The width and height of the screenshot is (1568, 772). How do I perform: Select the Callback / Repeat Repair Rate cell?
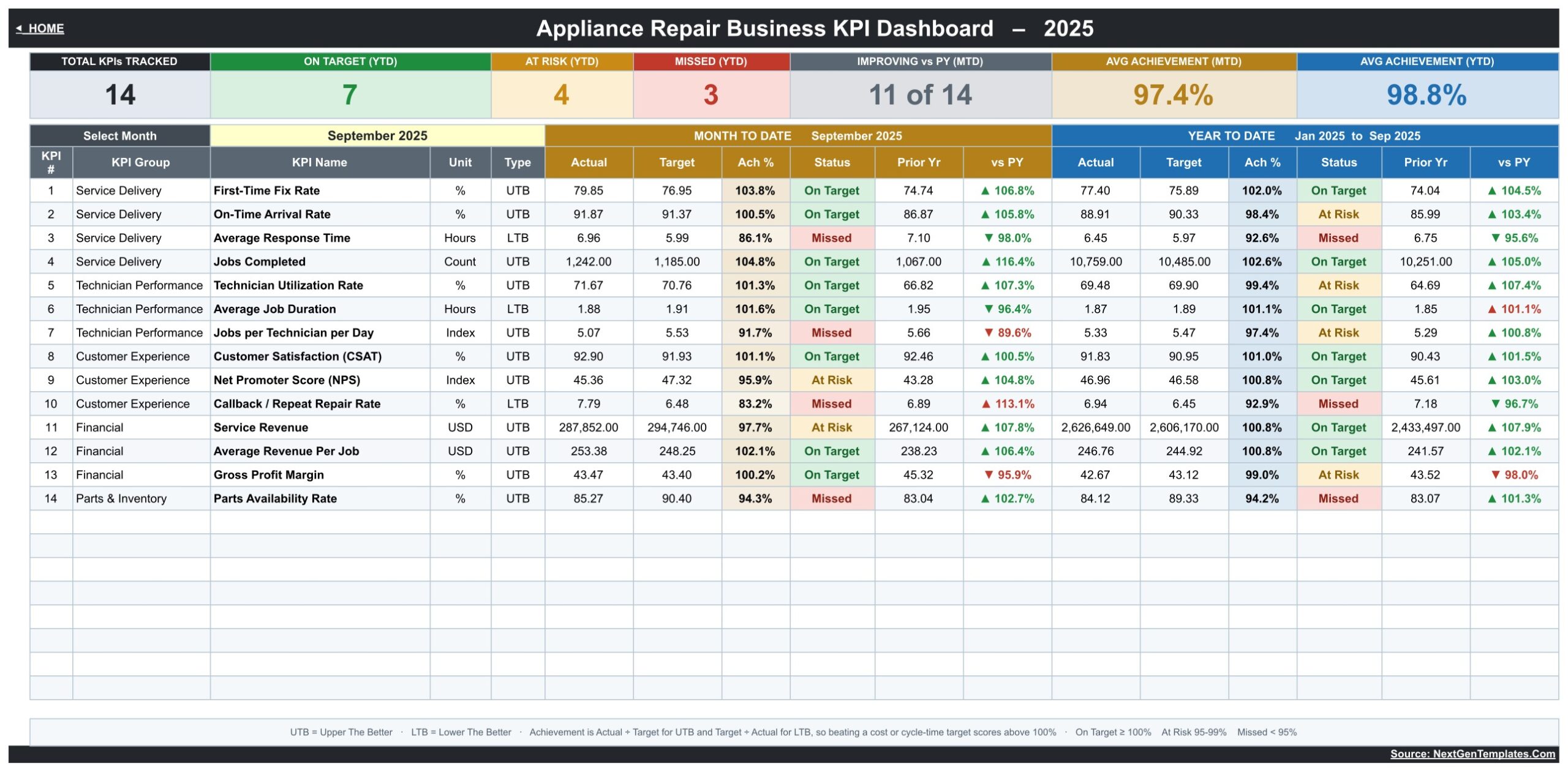tap(320, 403)
